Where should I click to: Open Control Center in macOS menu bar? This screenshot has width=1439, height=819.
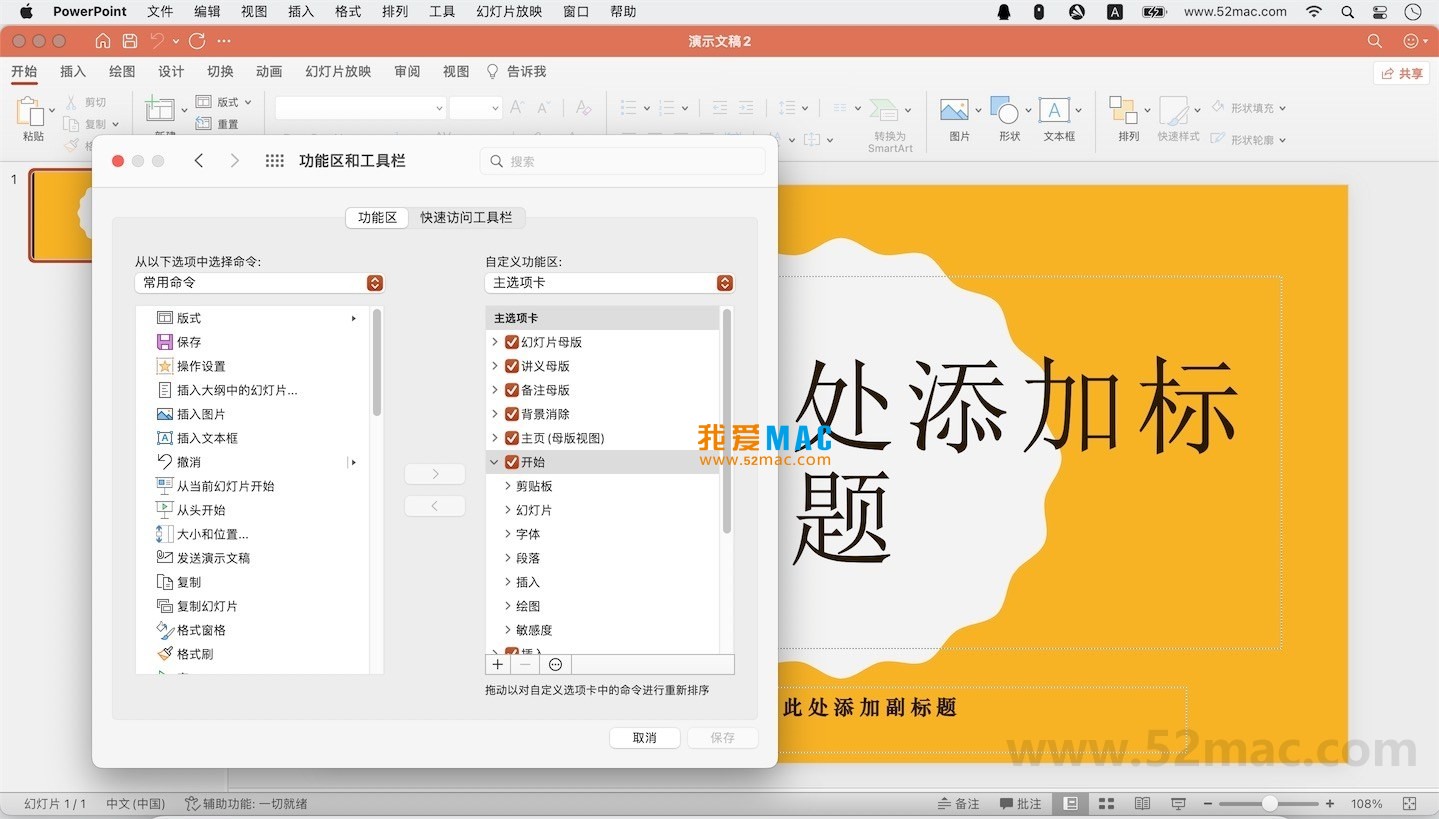click(1381, 12)
